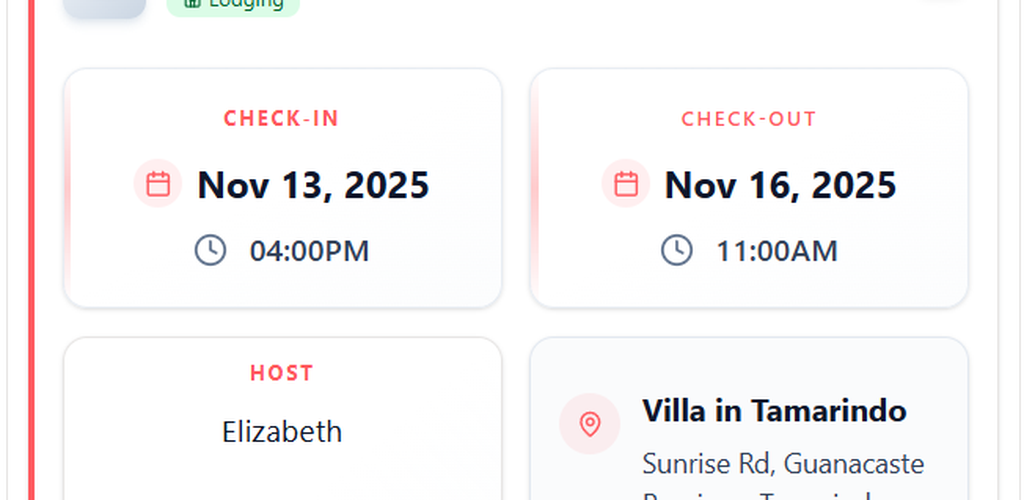The height and width of the screenshot is (500, 1024).
Task: Click the round button at card's top-right
Action: tap(943, 3)
